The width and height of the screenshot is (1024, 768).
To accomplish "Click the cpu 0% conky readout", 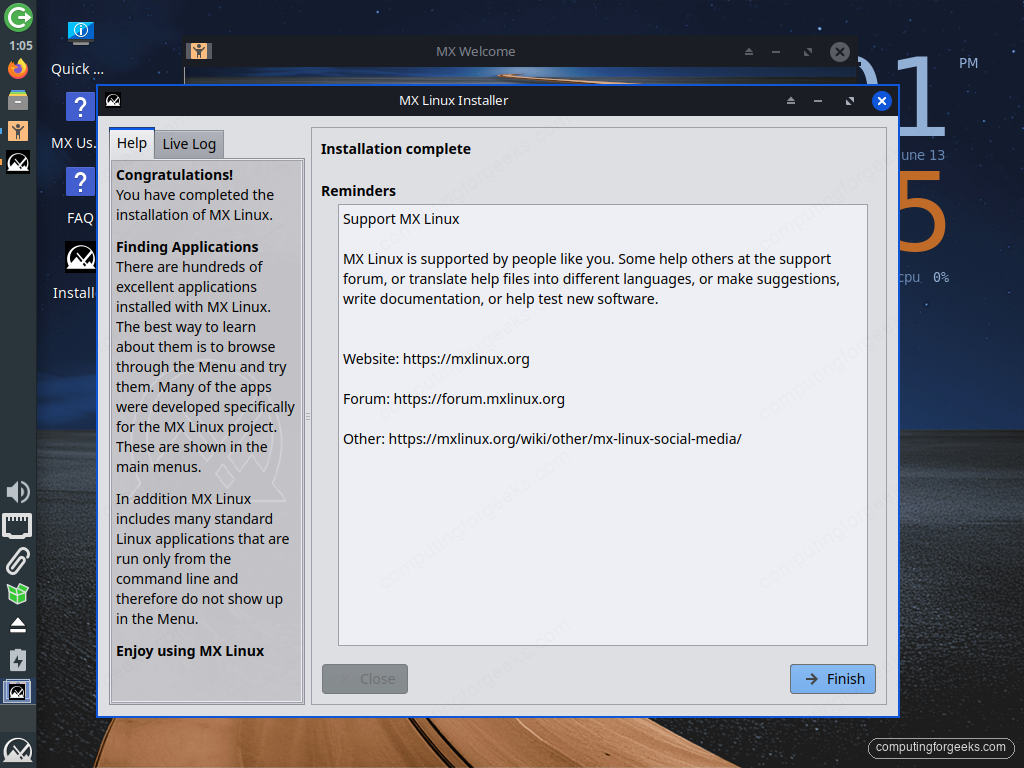I will [924, 278].
